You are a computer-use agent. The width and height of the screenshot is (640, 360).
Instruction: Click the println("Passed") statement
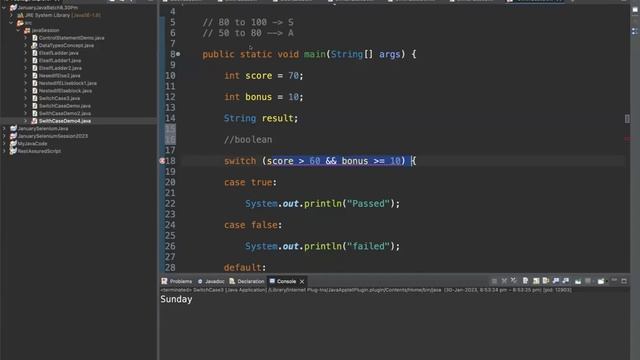click(322, 203)
